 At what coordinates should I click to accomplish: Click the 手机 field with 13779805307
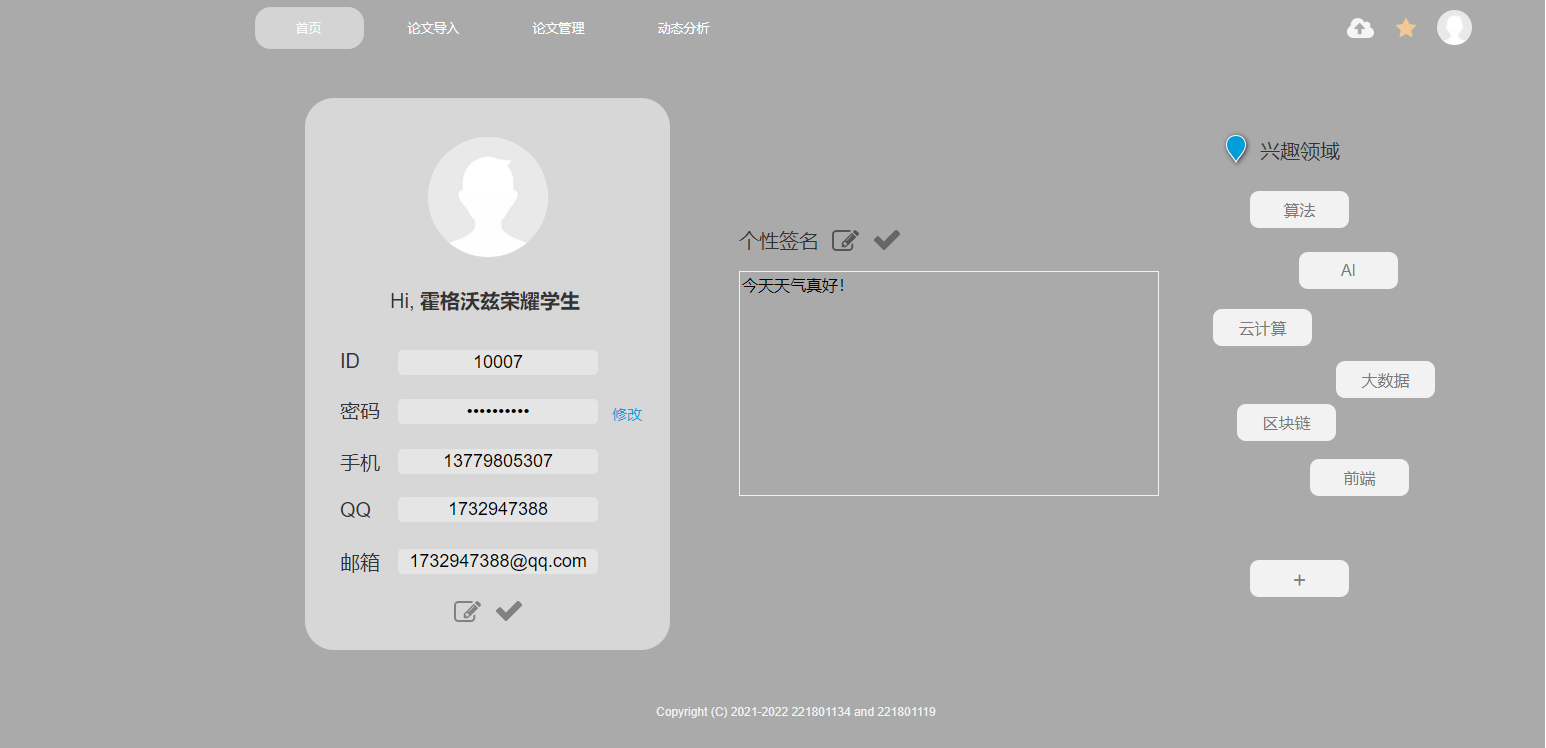coord(498,461)
